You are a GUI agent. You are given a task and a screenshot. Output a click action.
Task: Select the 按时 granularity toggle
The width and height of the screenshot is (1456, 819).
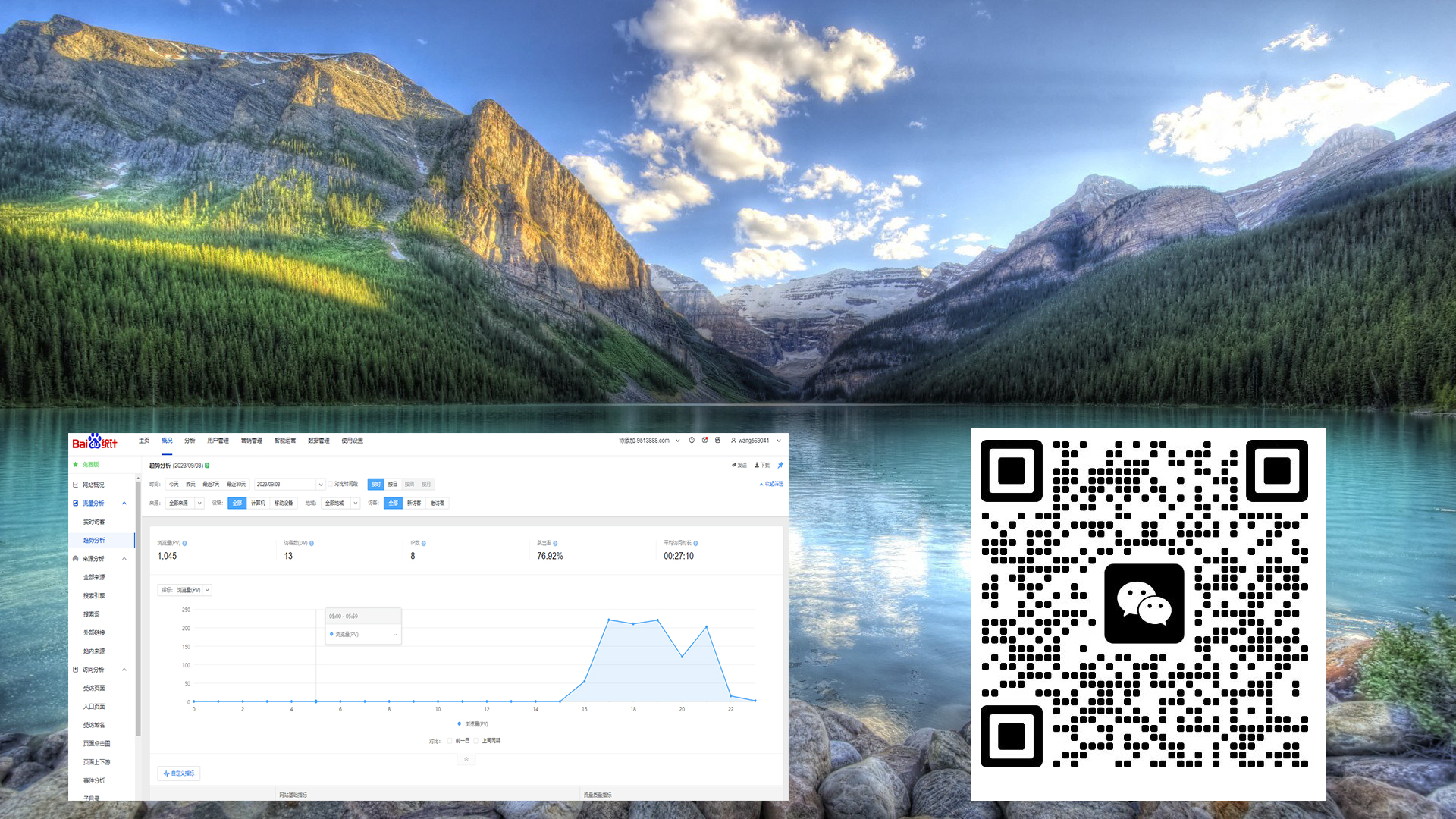pyautogui.click(x=376, y=484)
